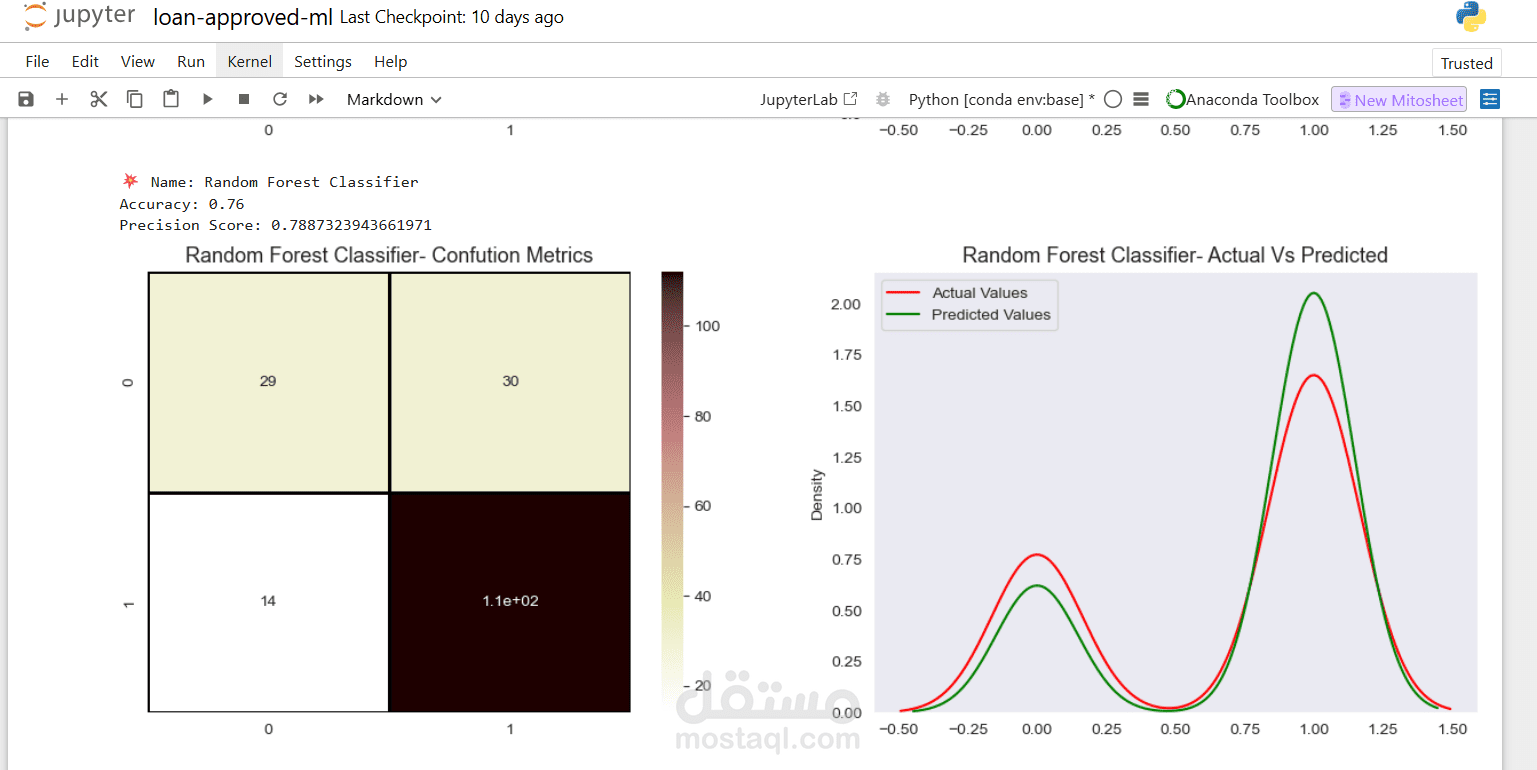This screenshot has width=1537, height=770.
Task: Run the selected cell
Action: pyautogui.click(x=208, y=99)
